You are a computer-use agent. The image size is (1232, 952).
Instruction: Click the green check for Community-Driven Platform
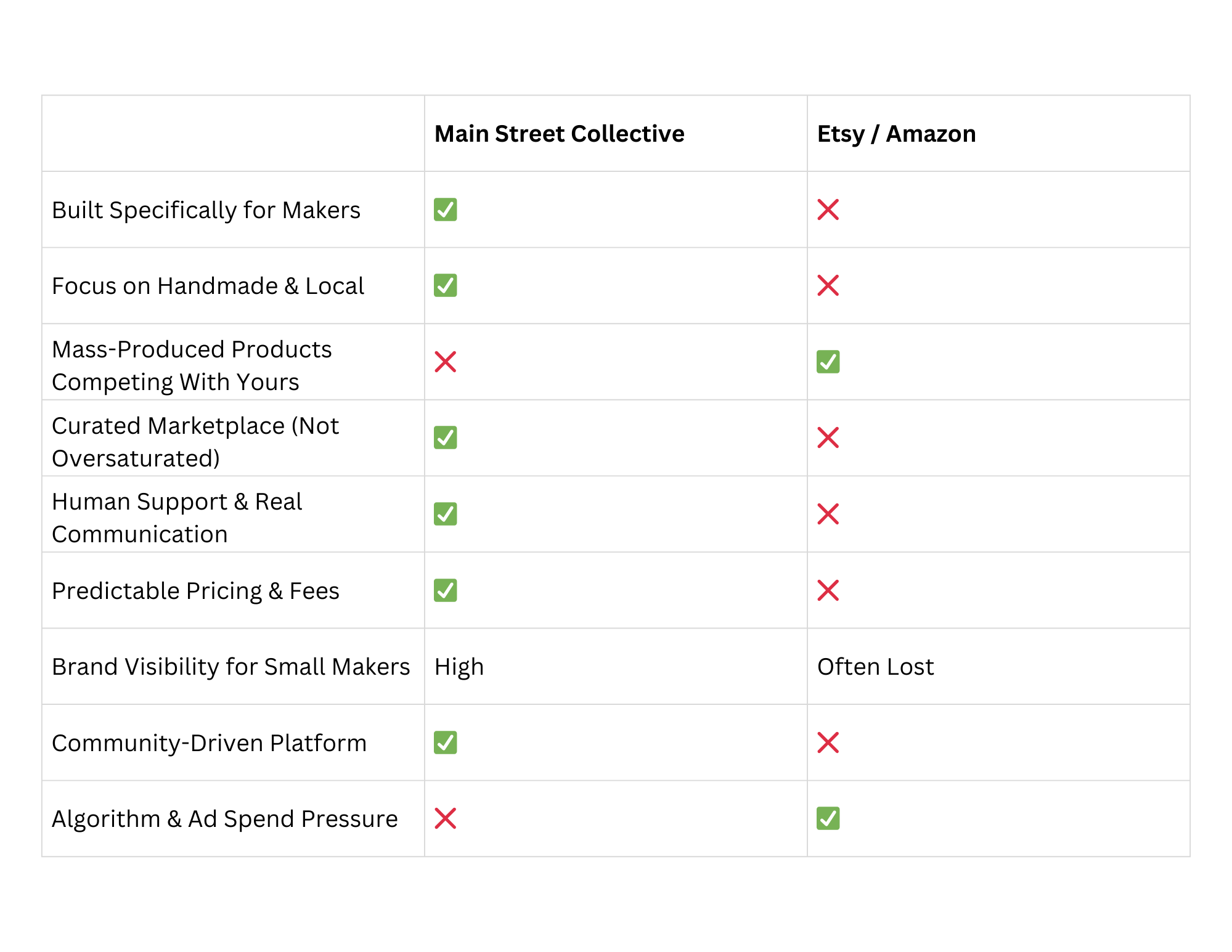(x=445, y=742)
